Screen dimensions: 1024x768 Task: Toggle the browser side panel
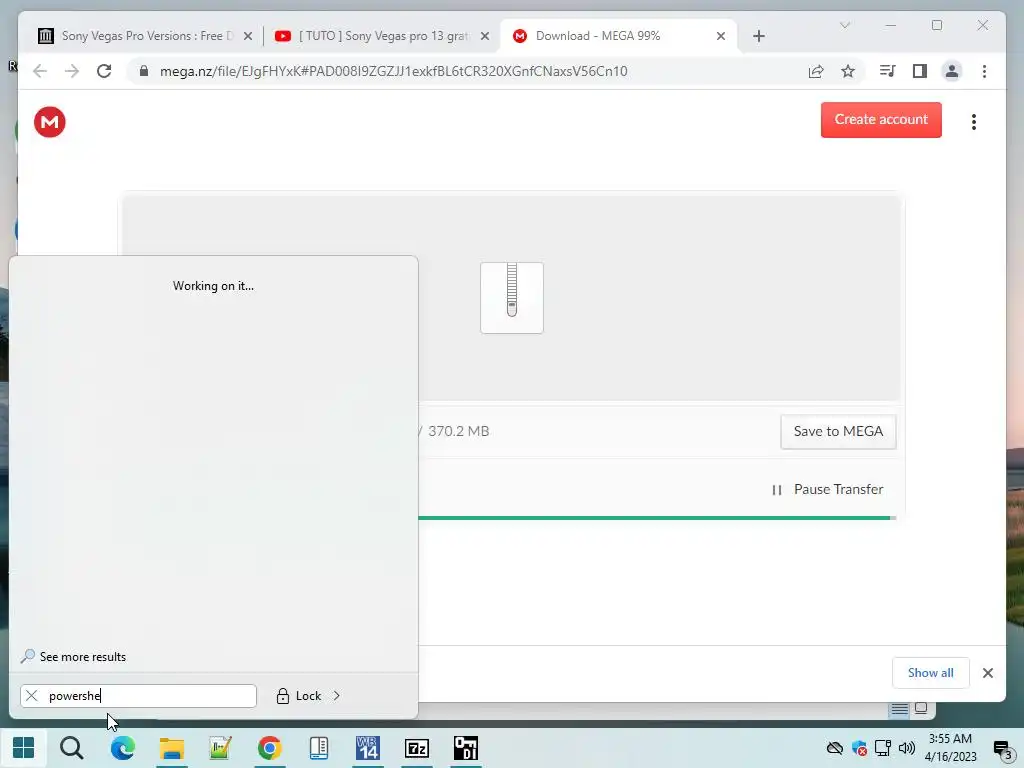920,71
